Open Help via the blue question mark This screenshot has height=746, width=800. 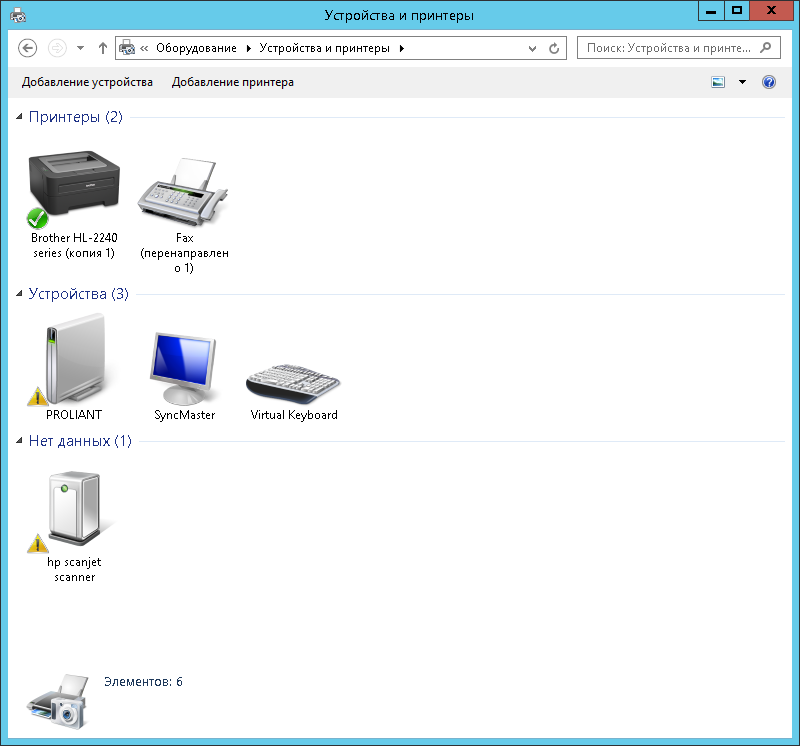[x=768, y=82]
